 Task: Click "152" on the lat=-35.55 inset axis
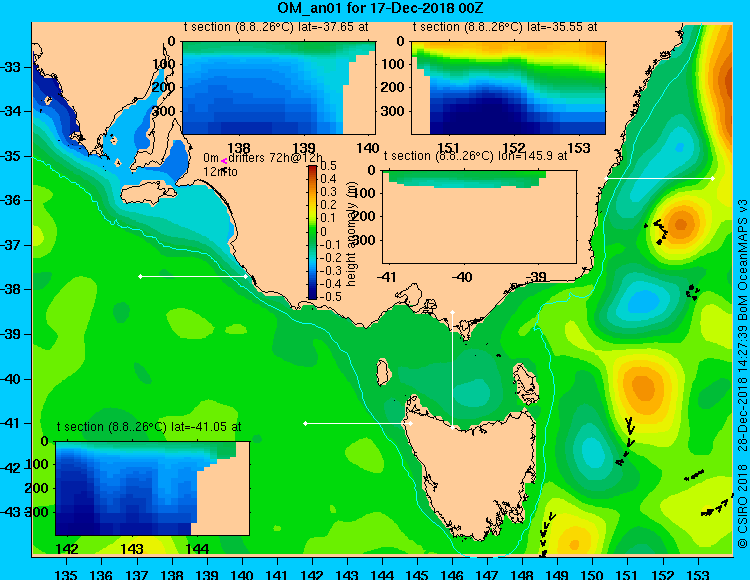click(x=514, y=148)
